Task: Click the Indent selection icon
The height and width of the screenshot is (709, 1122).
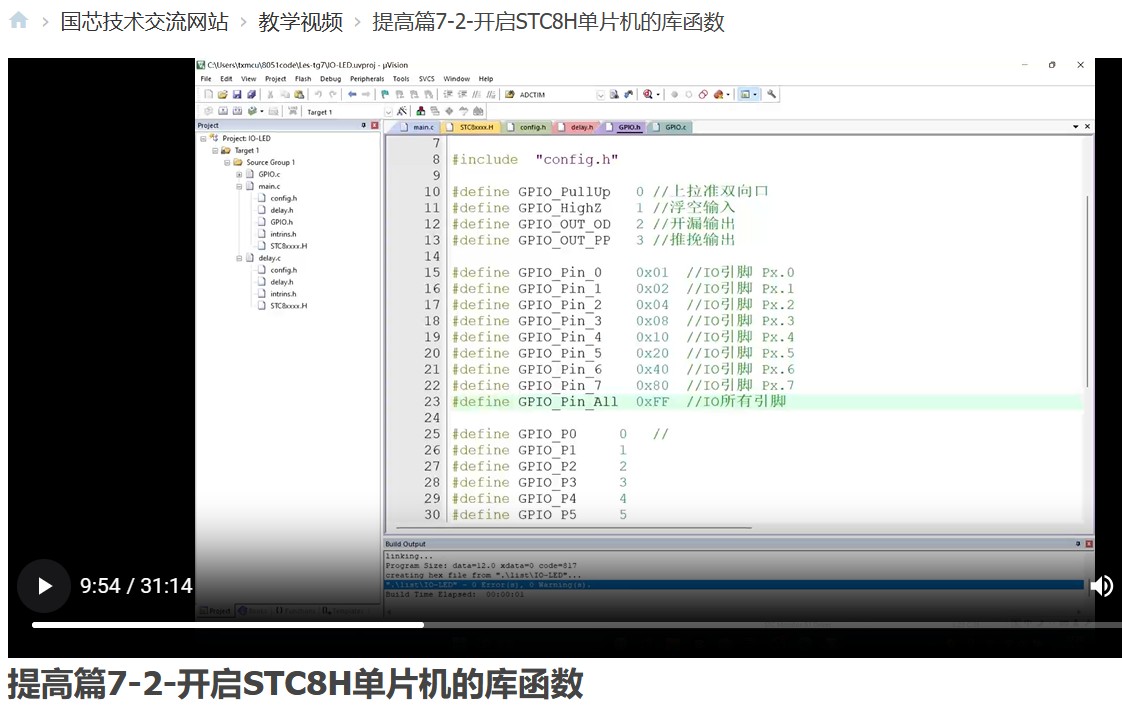Action: [448, 94]
